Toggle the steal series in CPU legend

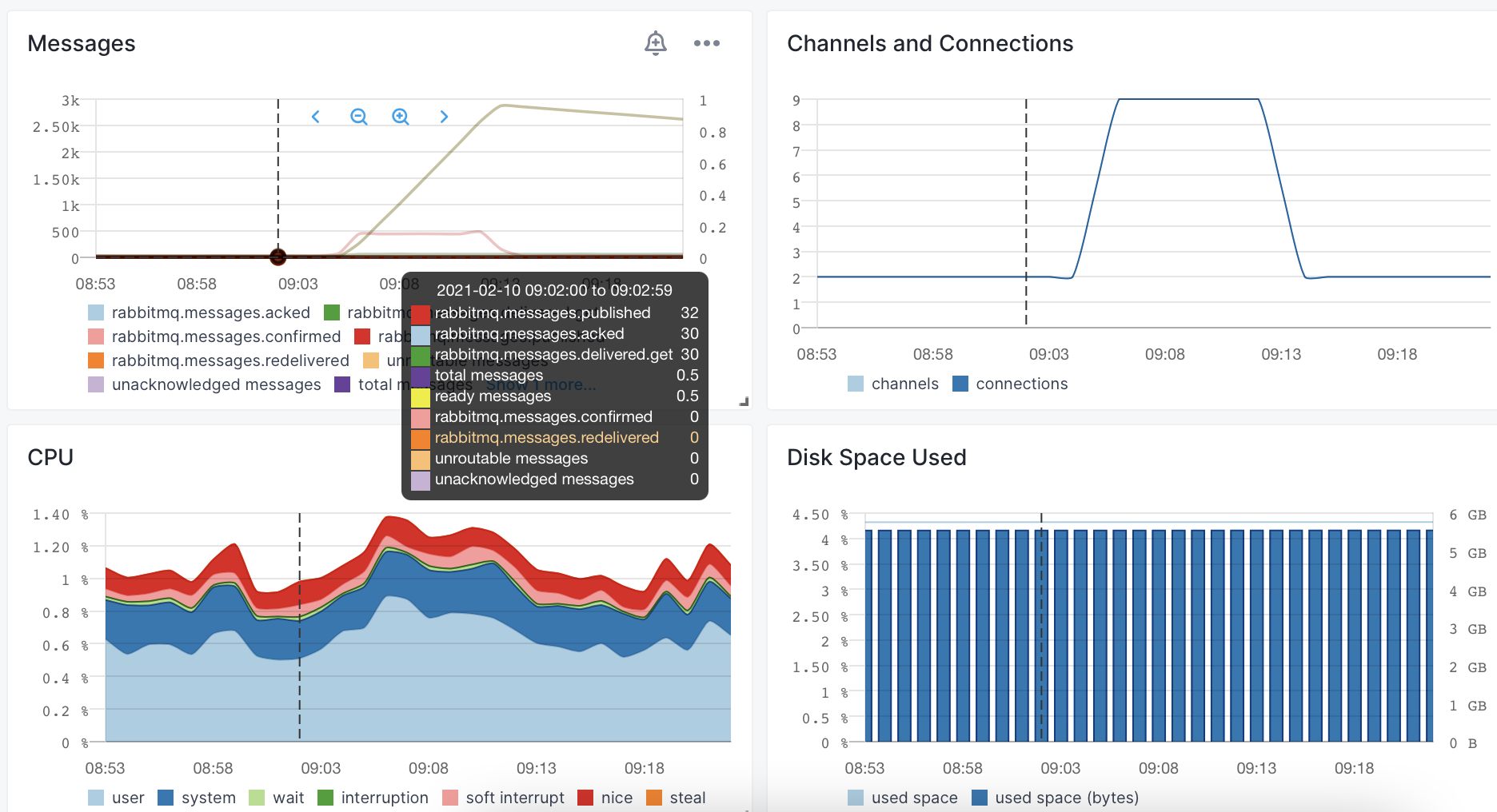click(677, 798)
